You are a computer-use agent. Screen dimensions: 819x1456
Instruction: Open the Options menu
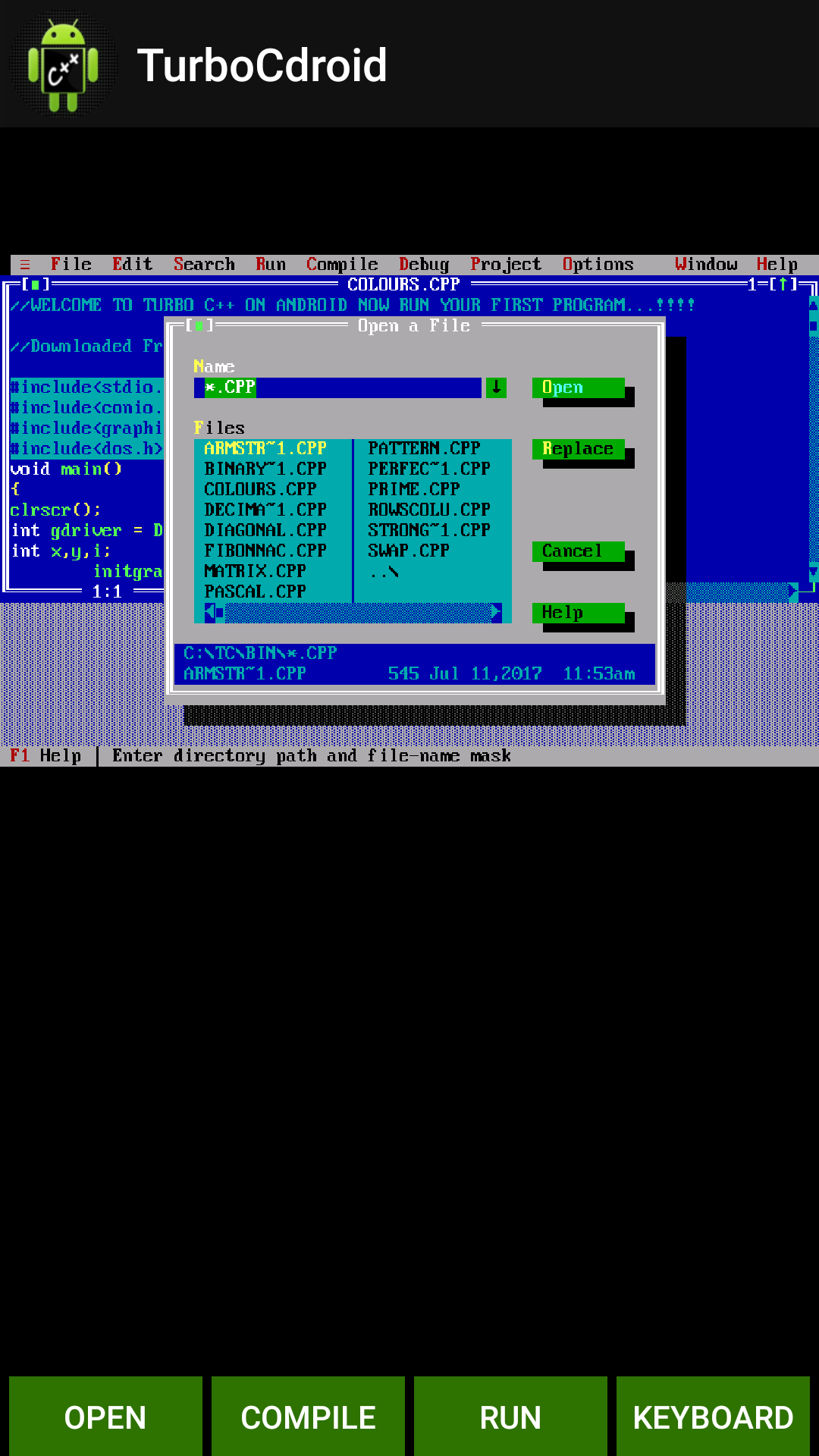pos(598,265)
